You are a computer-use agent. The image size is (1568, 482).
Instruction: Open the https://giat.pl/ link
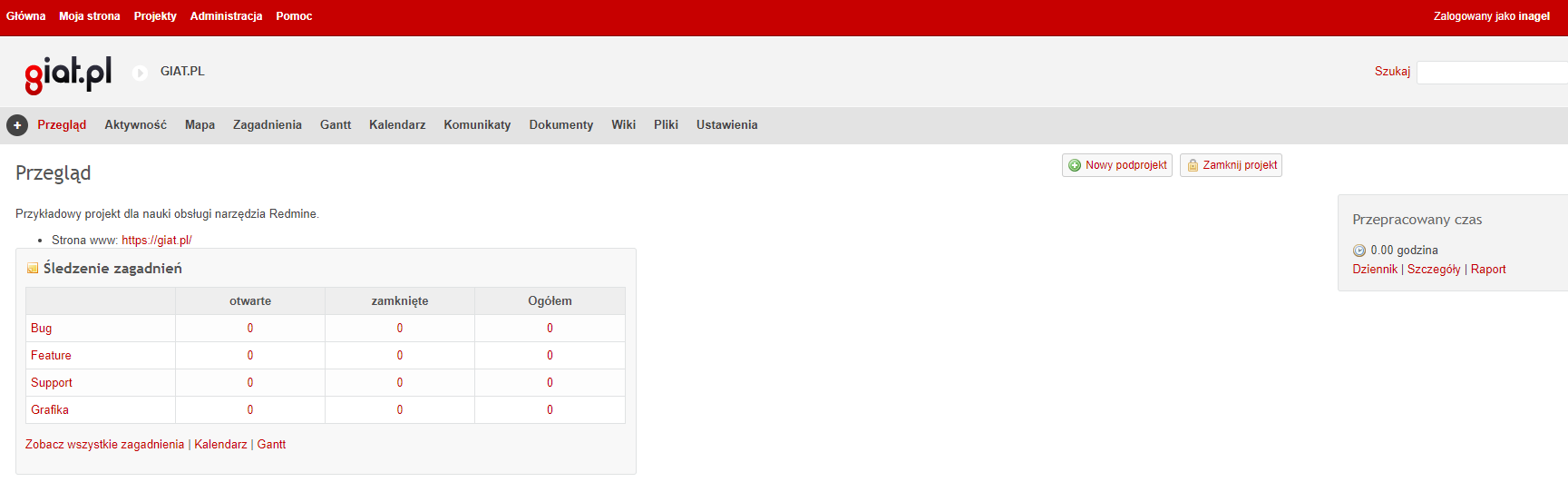[x=157, y=241]
